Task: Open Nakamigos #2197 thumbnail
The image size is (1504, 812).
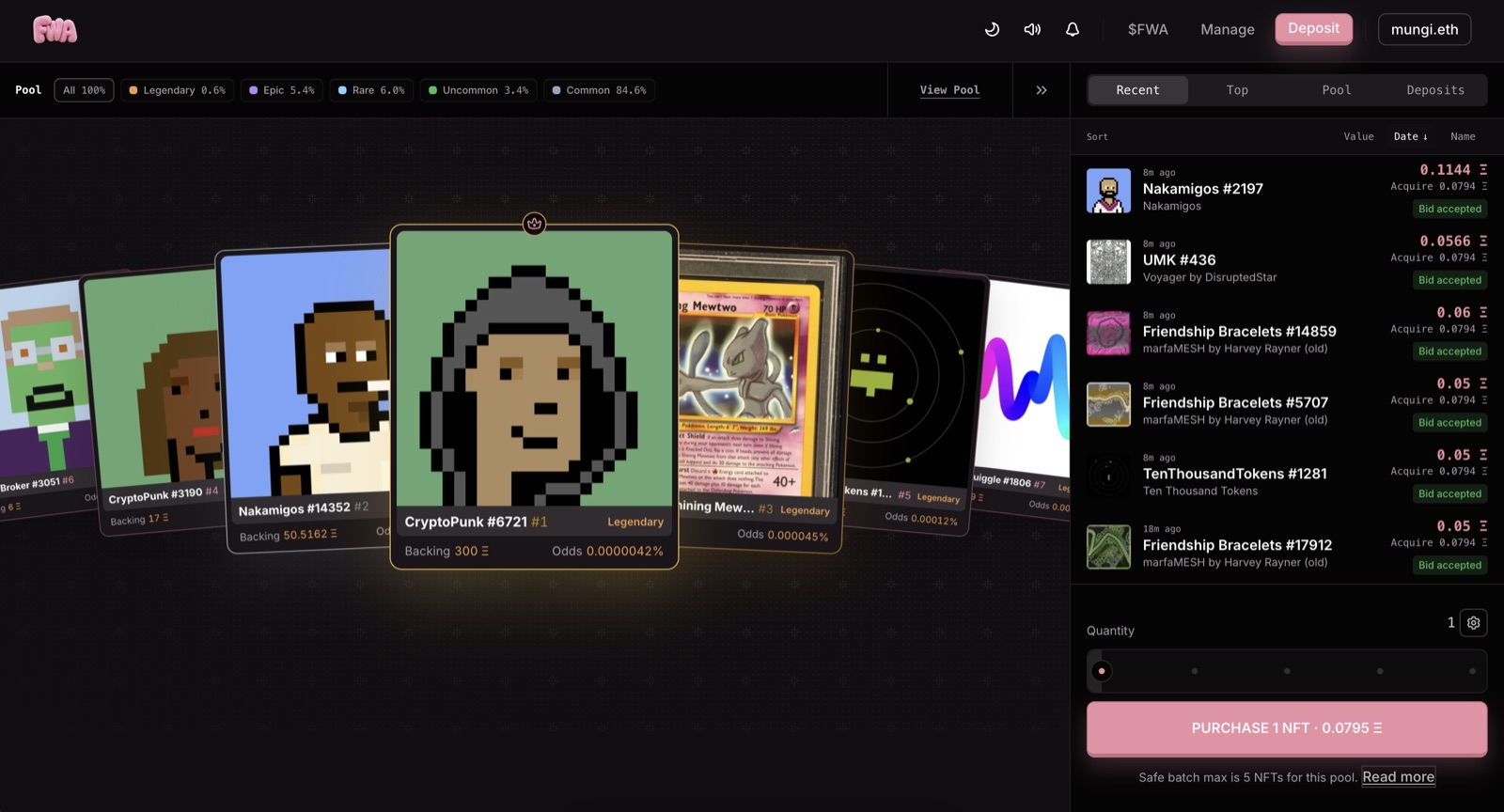Action: click(x=1109, y=191)
